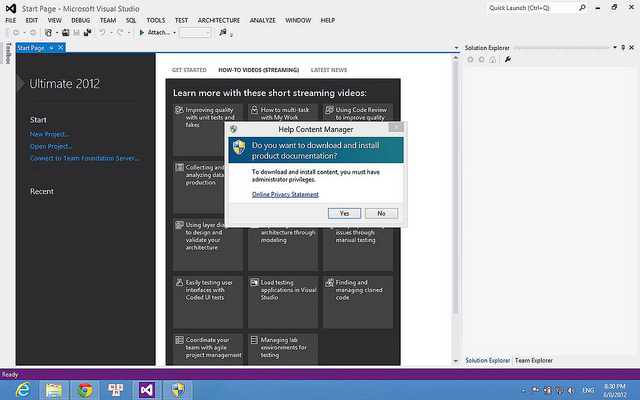Viewport: 640px width, 400px height.
Task: Click the Find in Files toolbar icon
Action: (x=223, y=32)
